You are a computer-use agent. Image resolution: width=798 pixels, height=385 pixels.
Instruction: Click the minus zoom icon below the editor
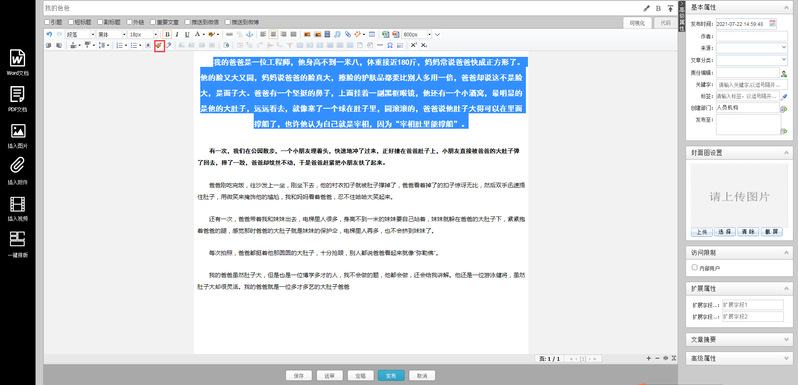click(657, 359)
